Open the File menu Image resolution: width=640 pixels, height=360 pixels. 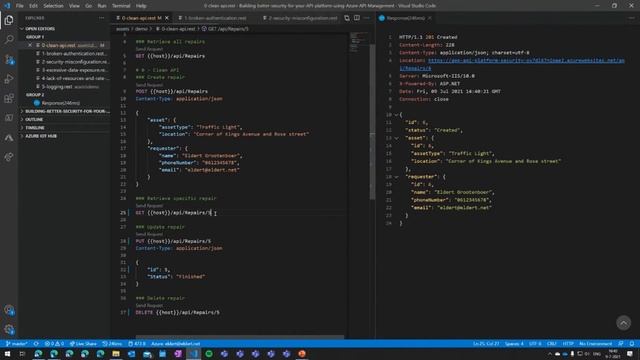click(19, 6)
